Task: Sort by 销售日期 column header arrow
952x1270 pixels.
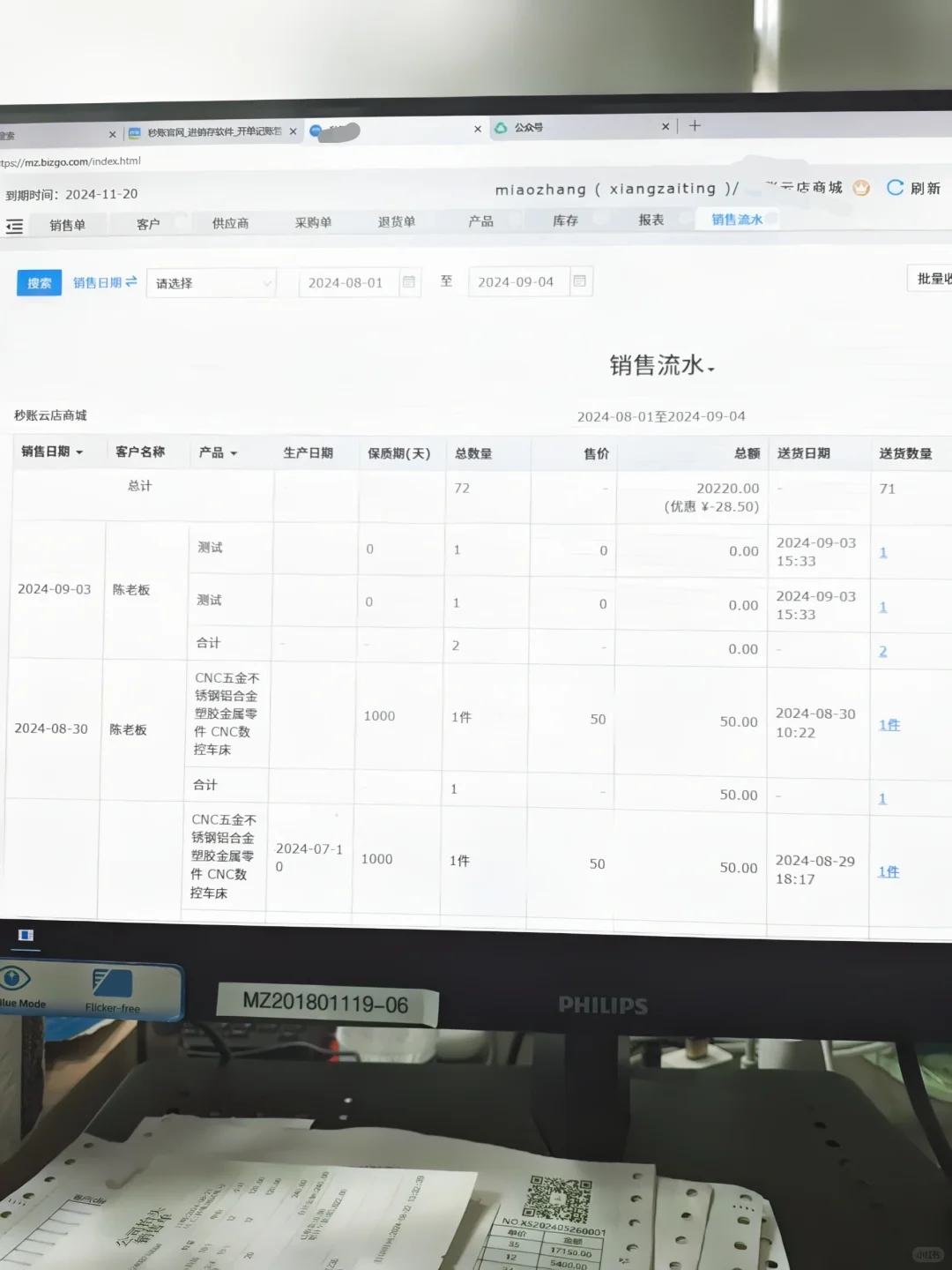Action: (x=79, y=452)
